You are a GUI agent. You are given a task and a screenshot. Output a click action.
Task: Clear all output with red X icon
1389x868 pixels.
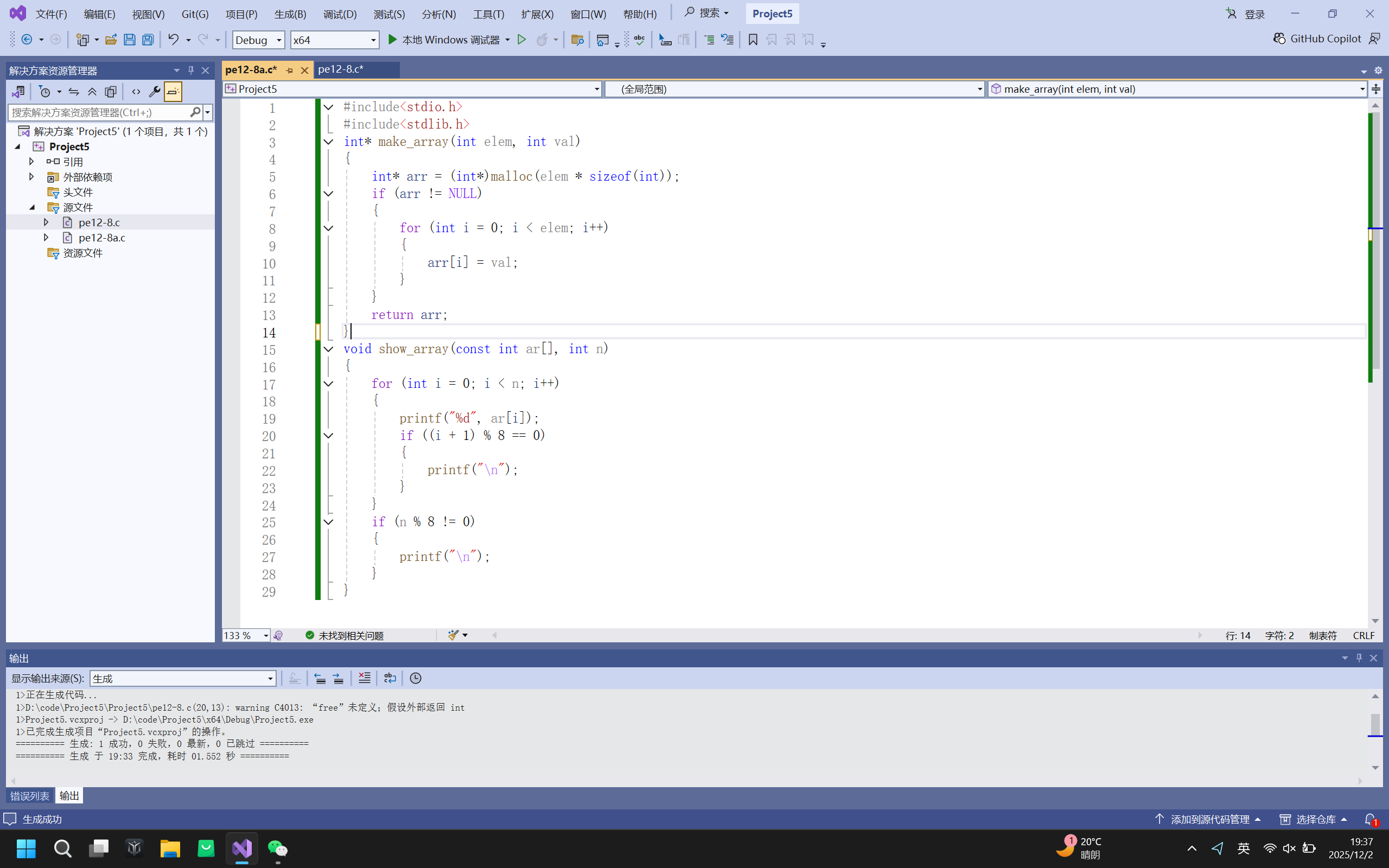364,678
